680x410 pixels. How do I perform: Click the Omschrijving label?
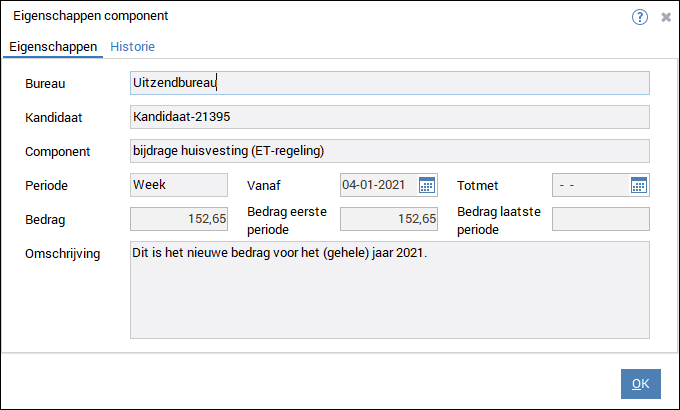(x=63, y=254)
